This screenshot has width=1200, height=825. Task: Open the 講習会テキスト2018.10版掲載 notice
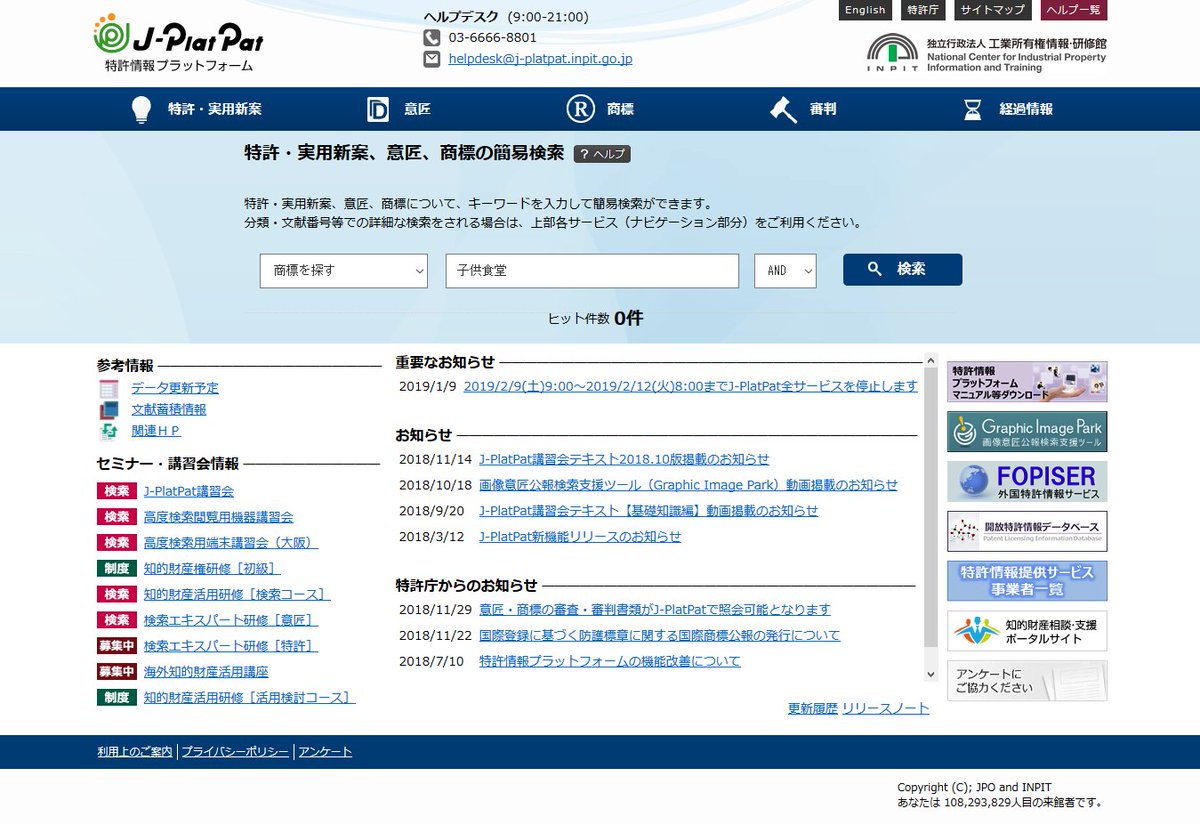click(624, 459)
